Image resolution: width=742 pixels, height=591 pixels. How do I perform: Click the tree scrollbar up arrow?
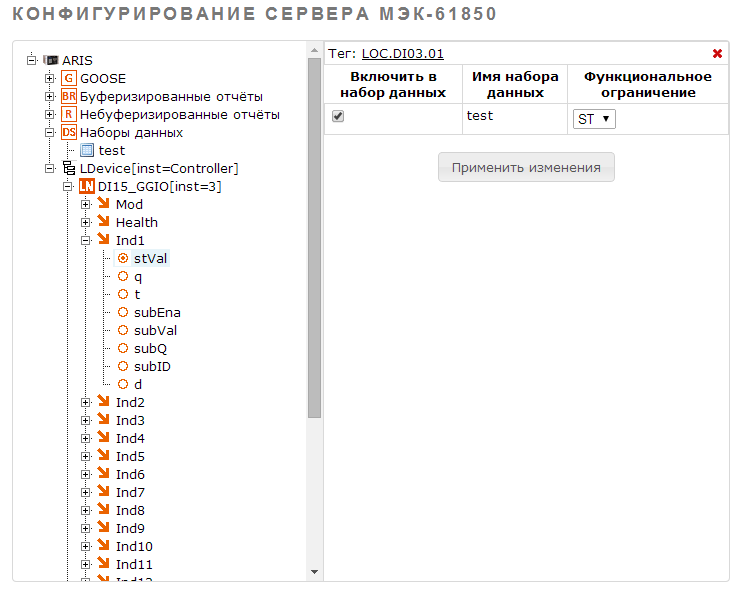click(315, 50)
